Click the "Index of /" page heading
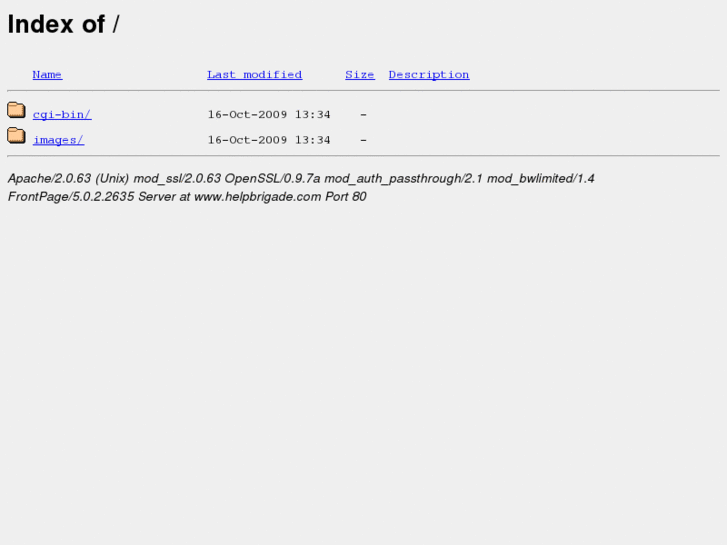The height and width of the screenshot is (545, 727). tap(64, 24)
